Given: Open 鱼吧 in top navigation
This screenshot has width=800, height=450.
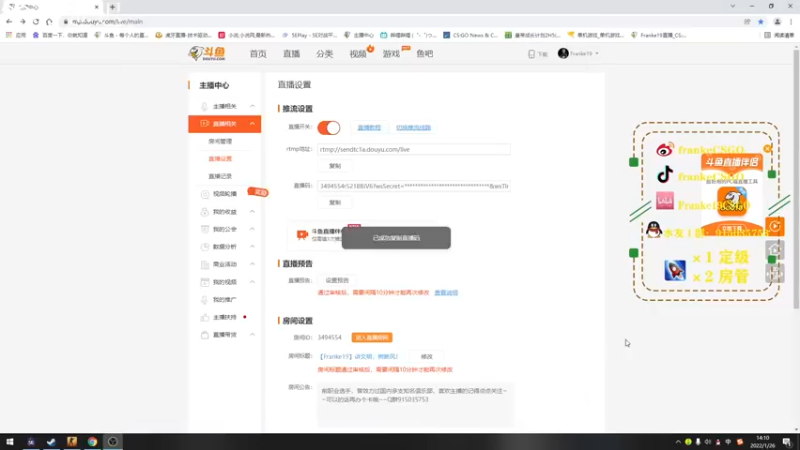Looking at the screenshot, I should (x=424, y=54).
